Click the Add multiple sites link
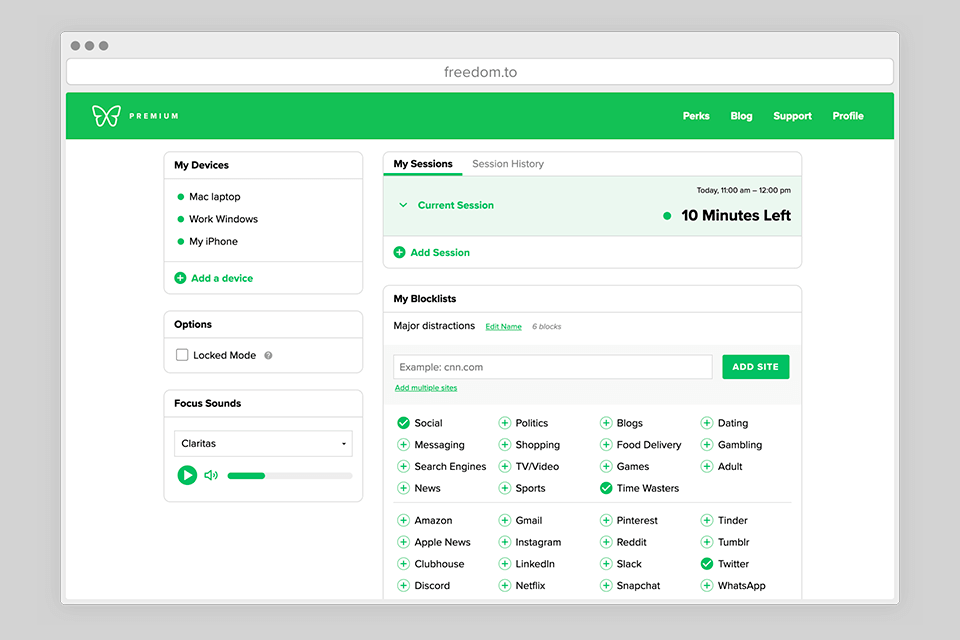 (426, 388)
